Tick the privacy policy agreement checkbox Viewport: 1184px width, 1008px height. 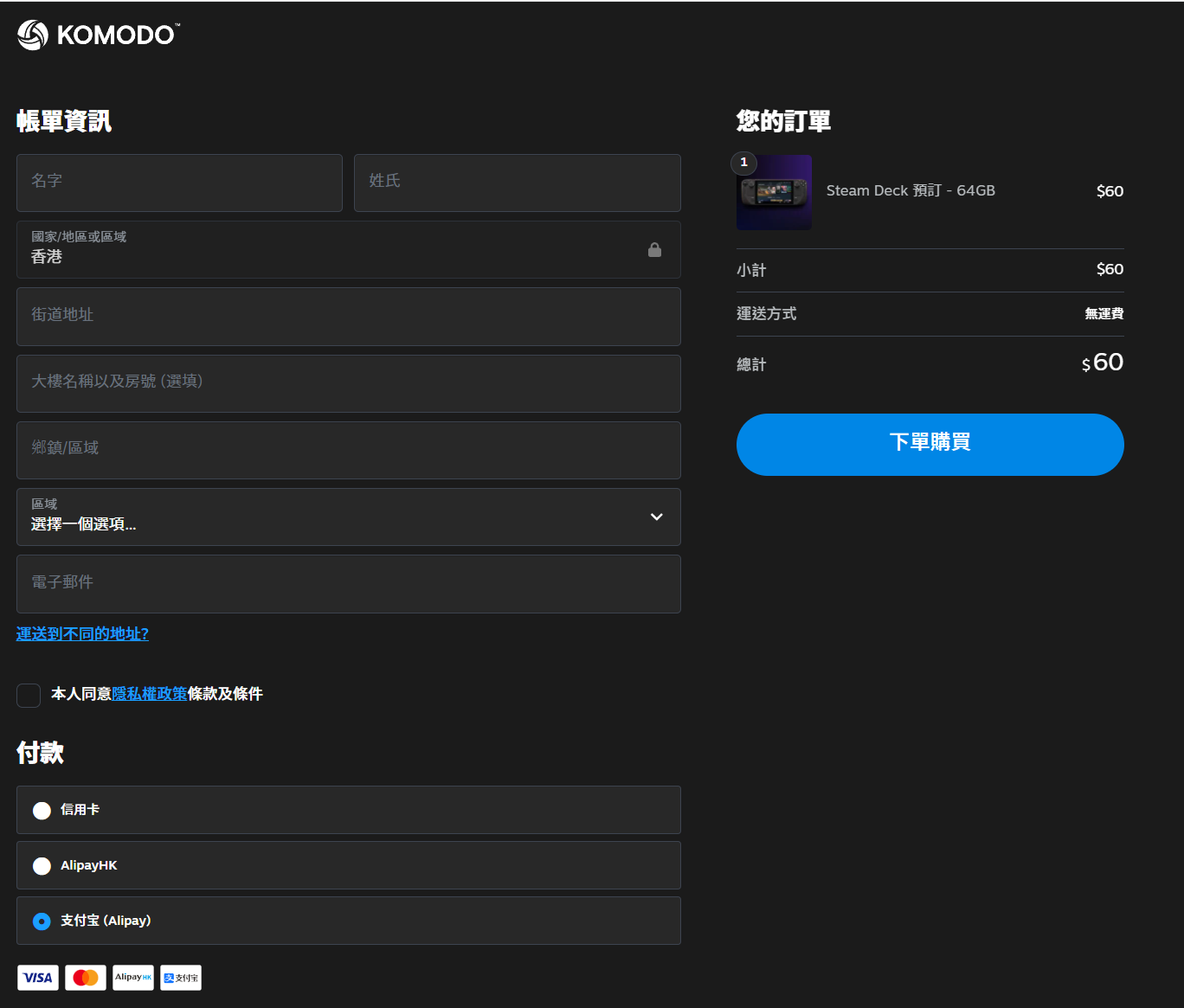click(x=29, y=695)
